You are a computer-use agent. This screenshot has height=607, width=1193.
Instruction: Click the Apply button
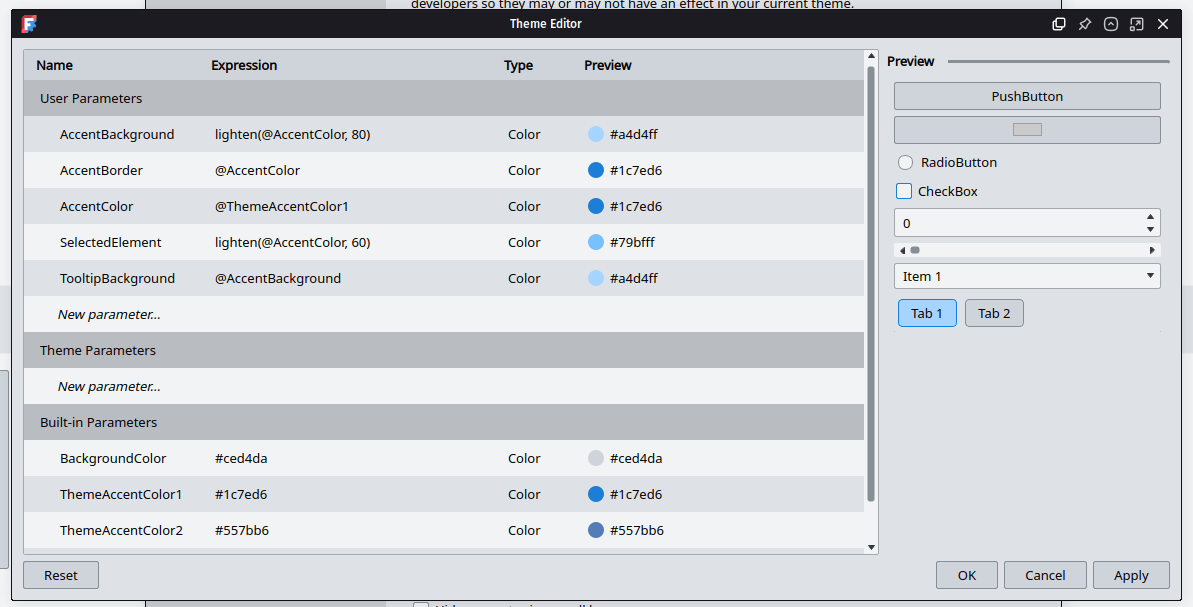click(1131, 575)
